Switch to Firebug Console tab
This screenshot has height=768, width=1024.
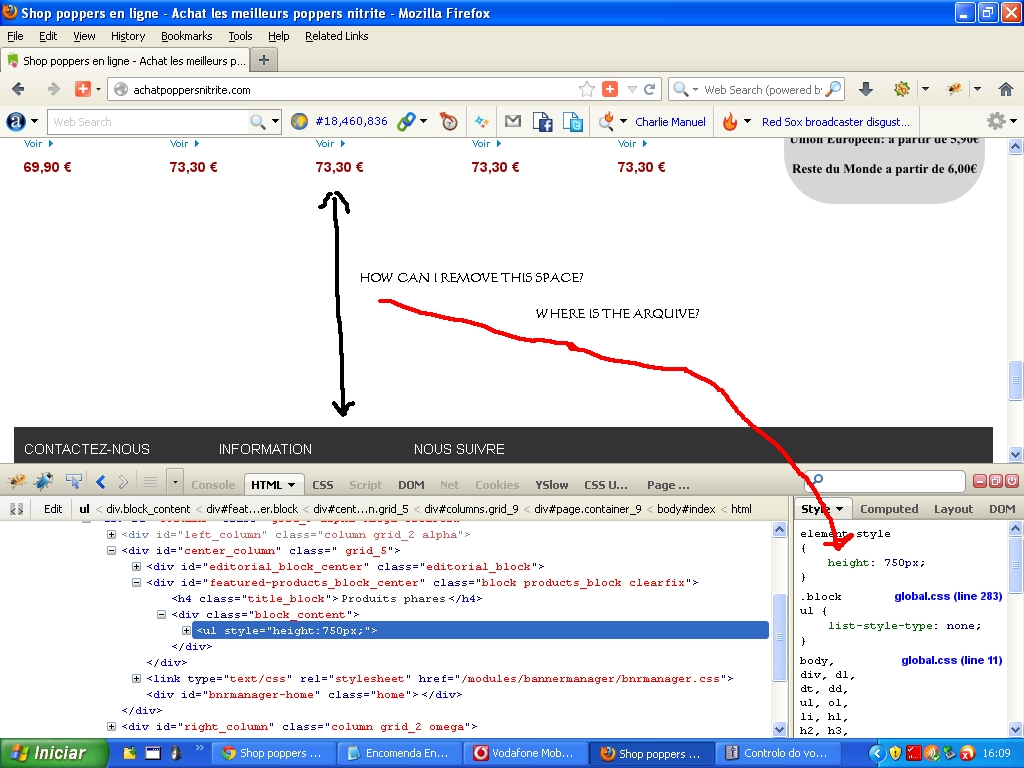(x=213, y=485)
